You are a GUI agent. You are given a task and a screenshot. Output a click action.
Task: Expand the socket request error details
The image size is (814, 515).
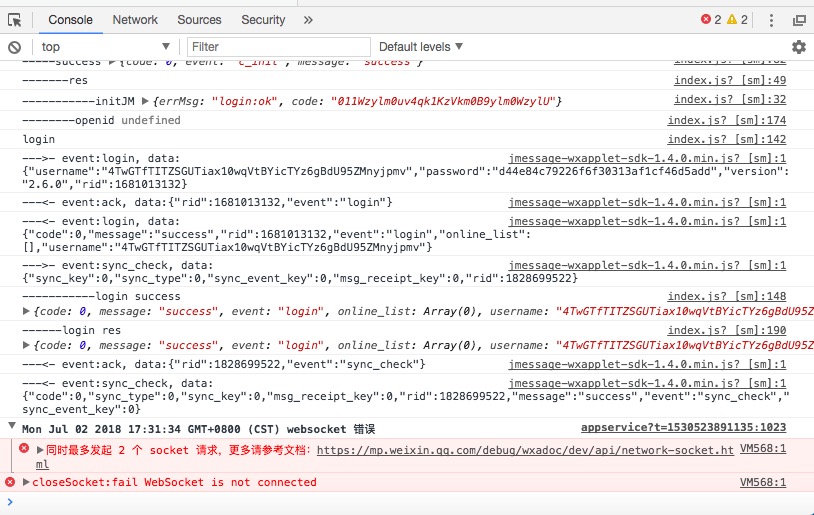[40, 450]
